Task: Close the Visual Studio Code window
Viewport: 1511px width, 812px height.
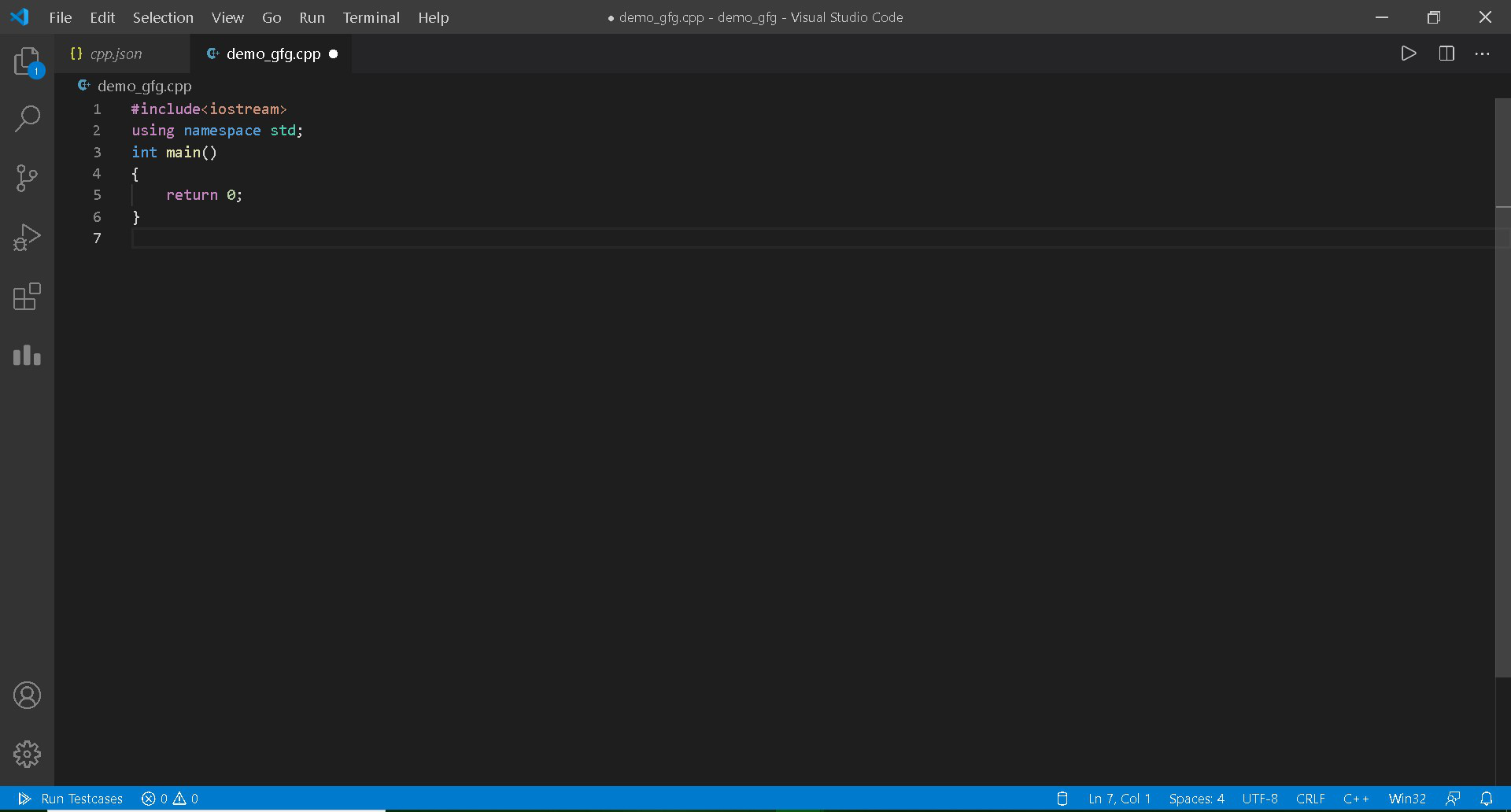Action: 1485,17
